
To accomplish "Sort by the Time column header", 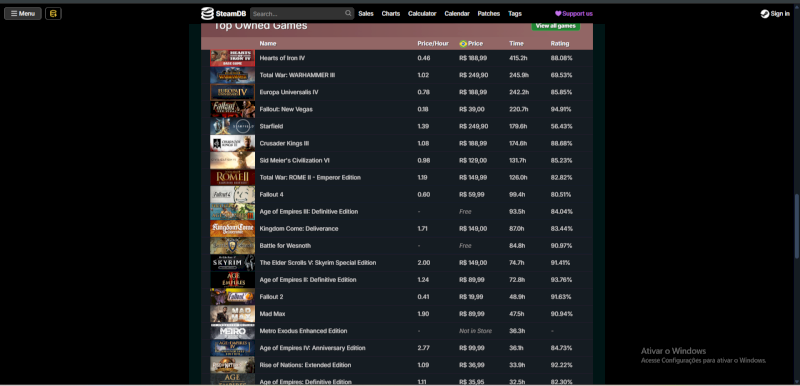I will point(516,43).
